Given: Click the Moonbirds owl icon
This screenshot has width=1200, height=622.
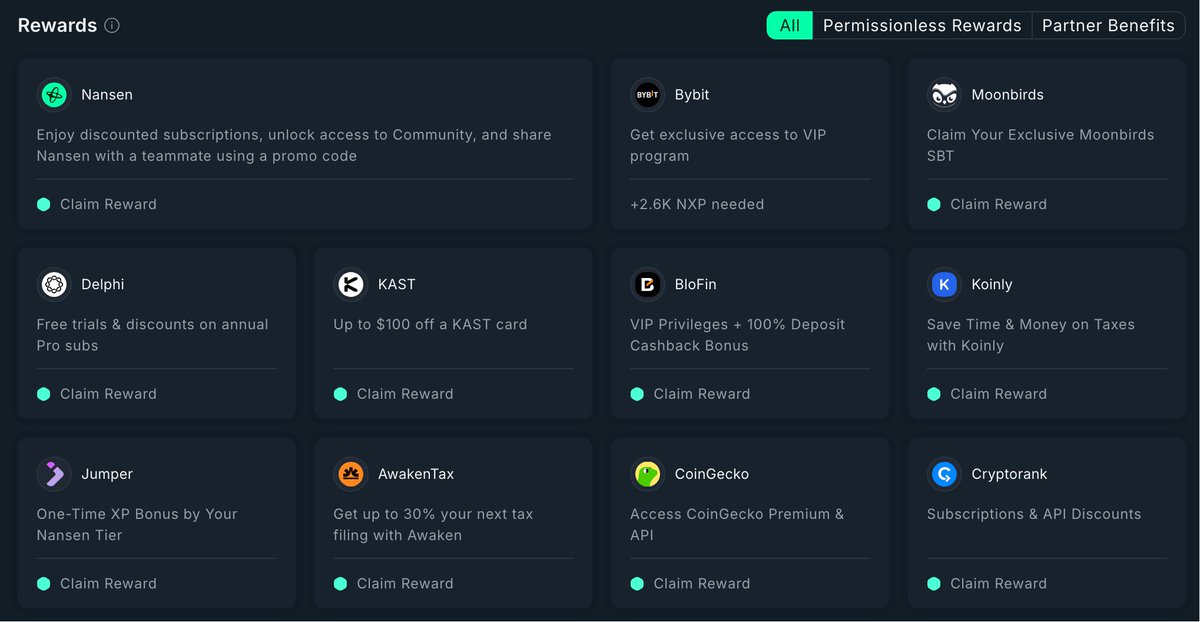Looking at the screenshot, I should click(944, 95).
